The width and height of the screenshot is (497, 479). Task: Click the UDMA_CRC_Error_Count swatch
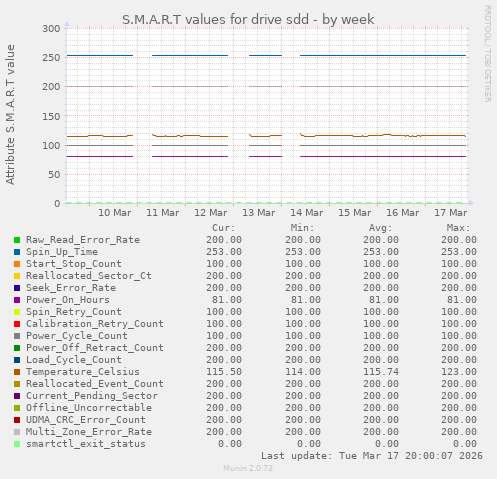click(17, 420)
